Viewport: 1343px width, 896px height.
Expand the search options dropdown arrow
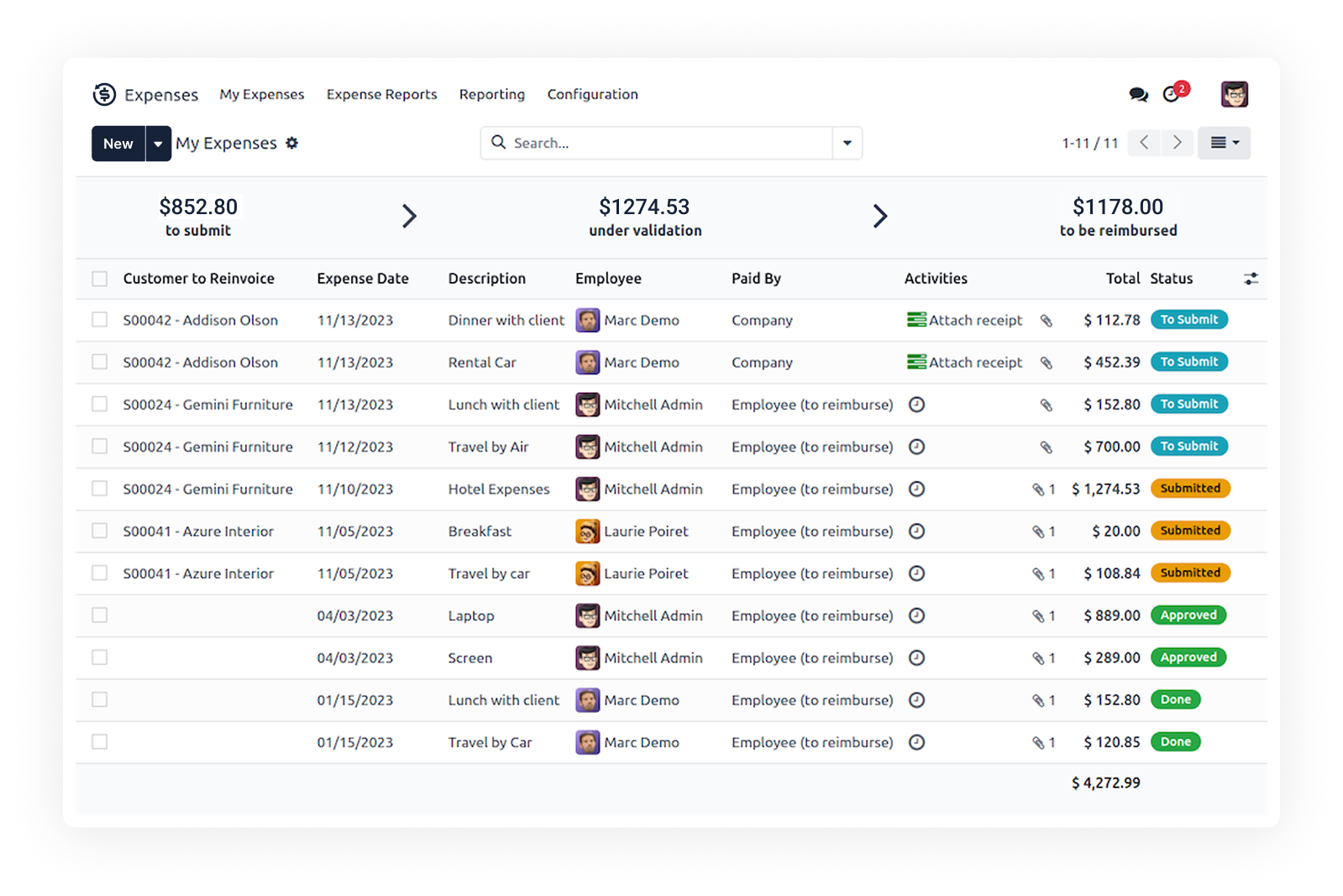click(847, 143)
